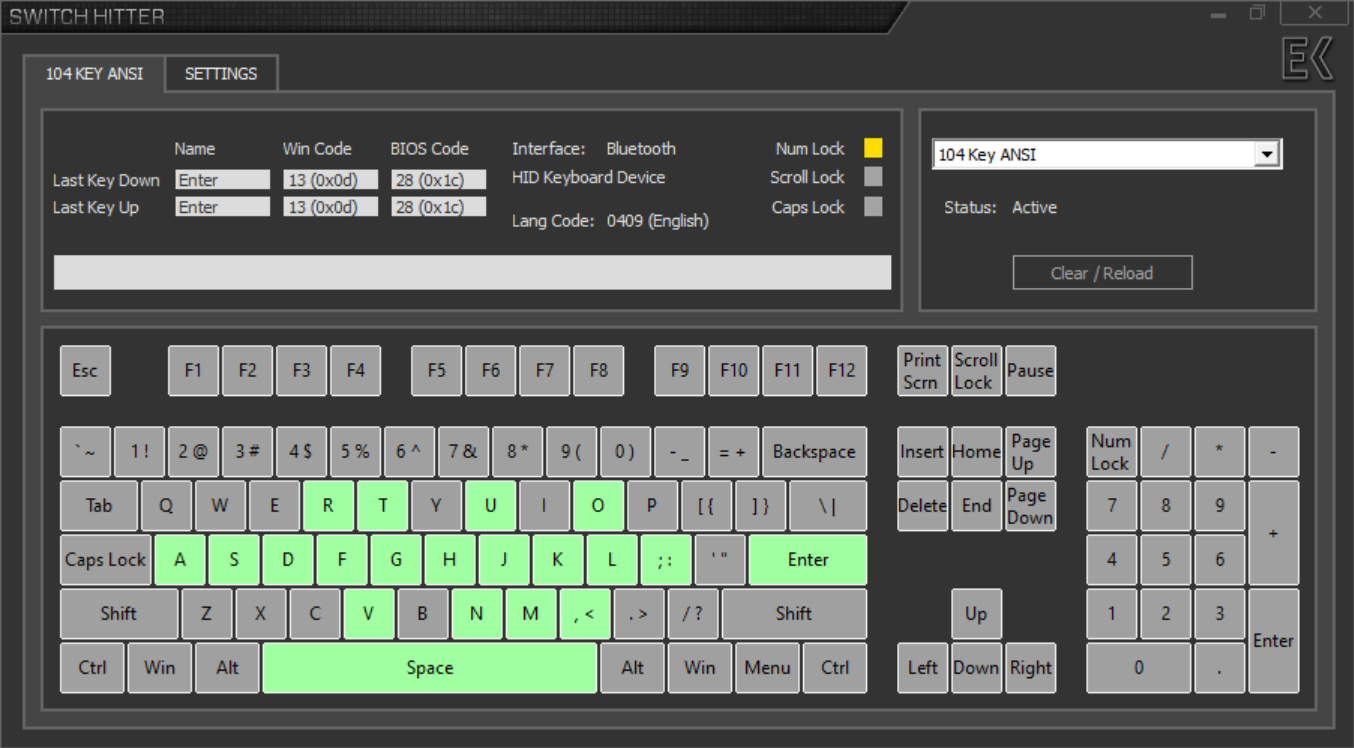Click the tilde backtick key
This screenshot has width=1354, height=748.
pos(85,452)
